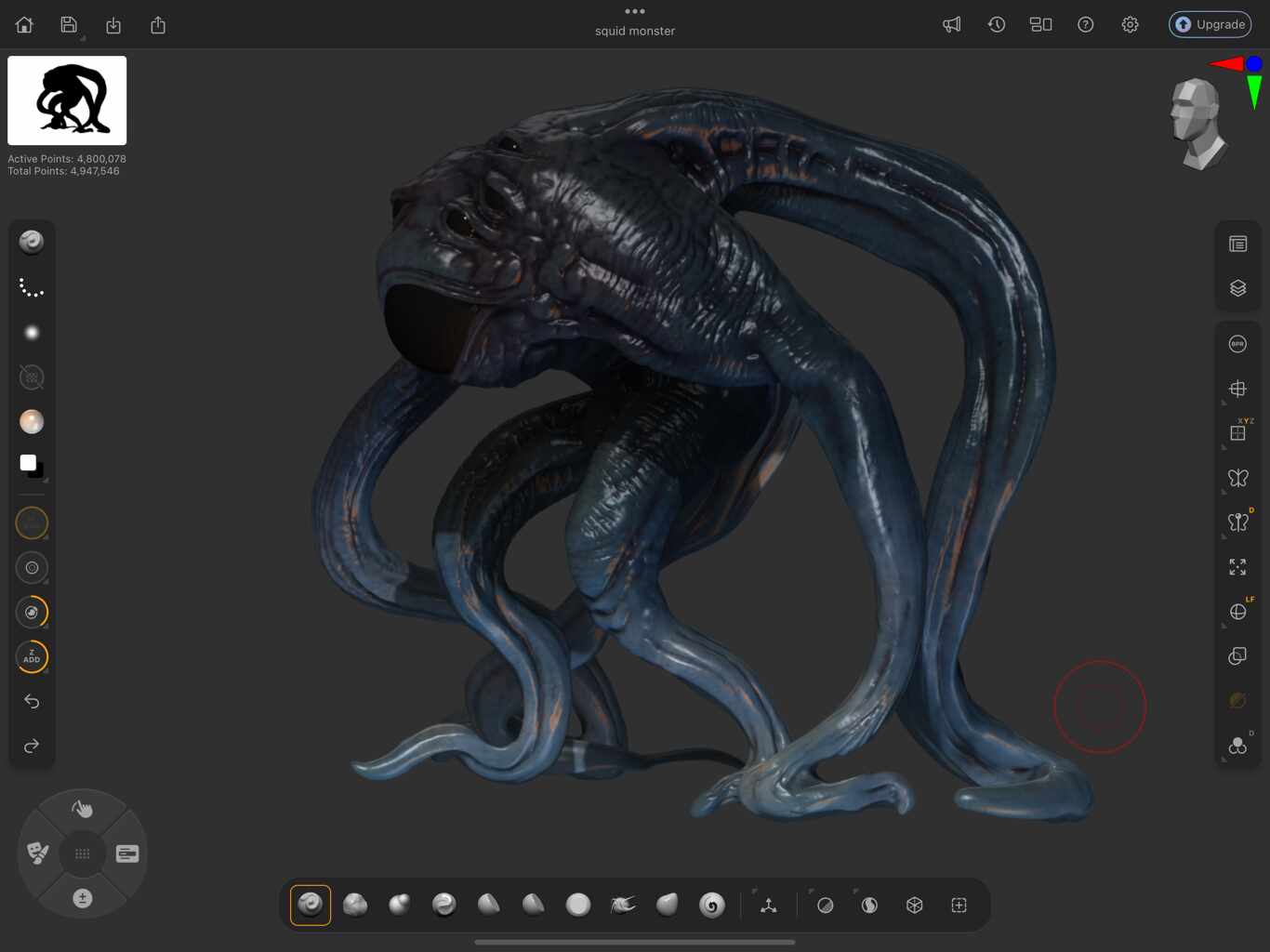Toggle Z Add sculpt mode
Image resolution: width=1270 pixels, height=952 pixels.
pos(32,656)
